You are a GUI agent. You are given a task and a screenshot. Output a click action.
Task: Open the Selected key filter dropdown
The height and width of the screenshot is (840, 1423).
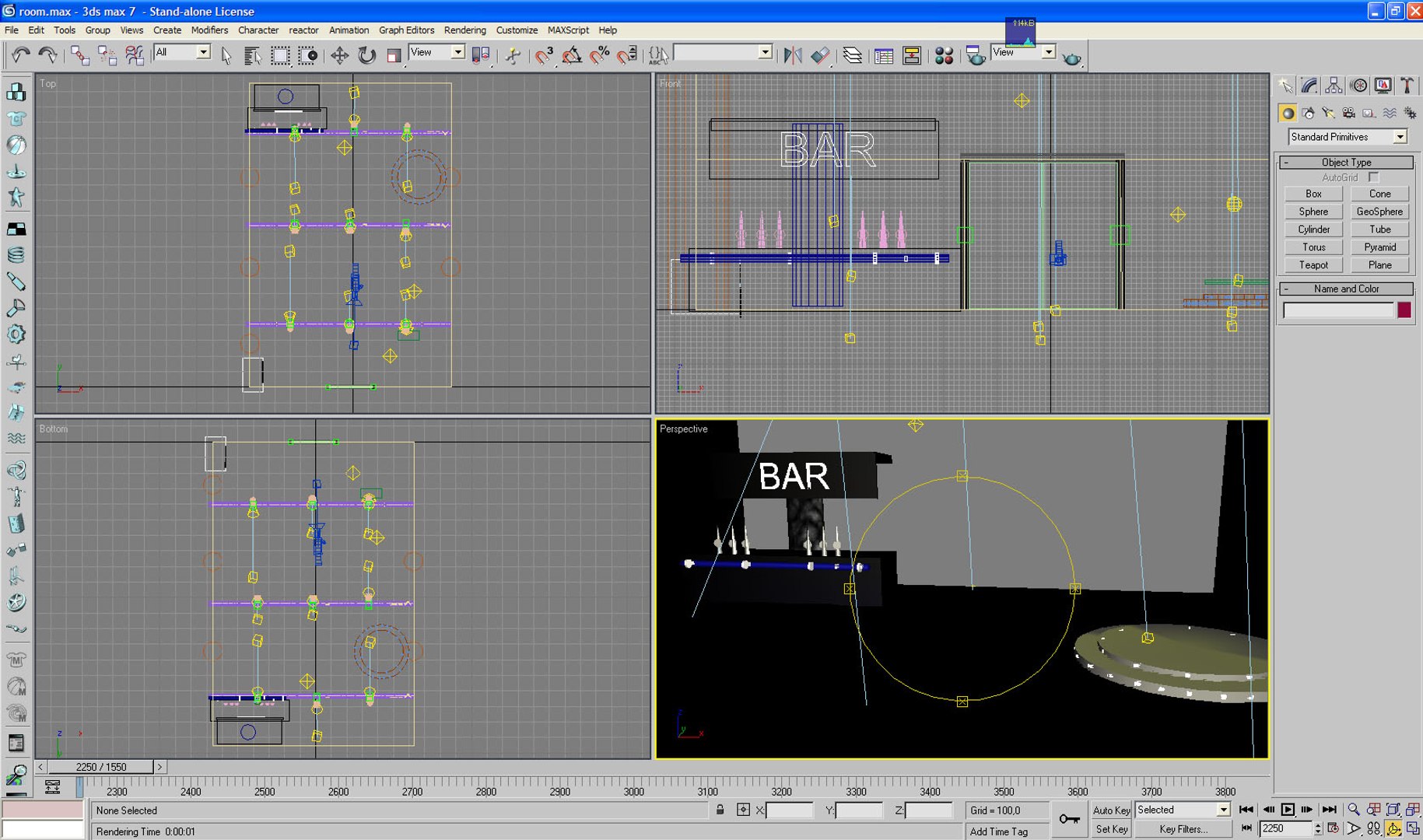pos(1182,810)
